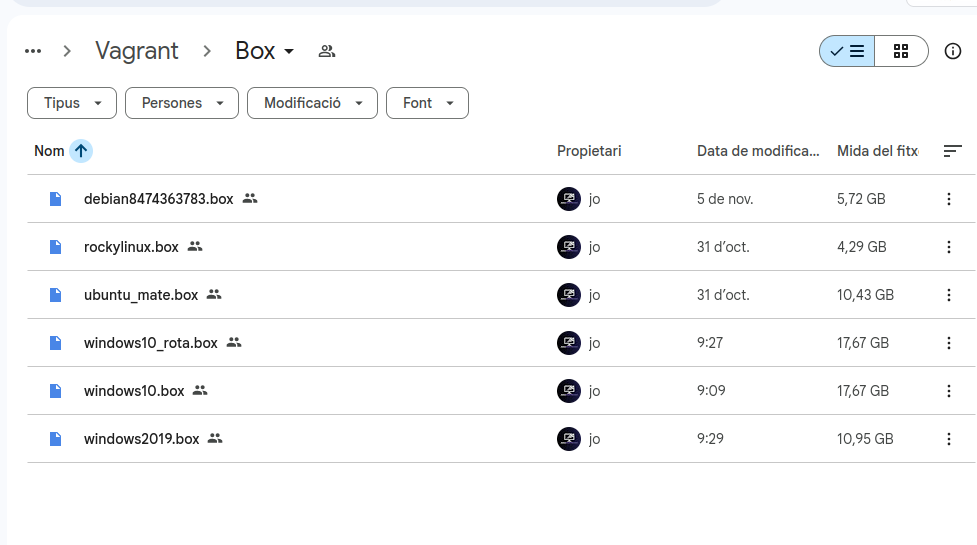The height and width of the screenshot is (545, 977).
Task: Open the Font filter dropdown
Action: (x=427, y=103)
